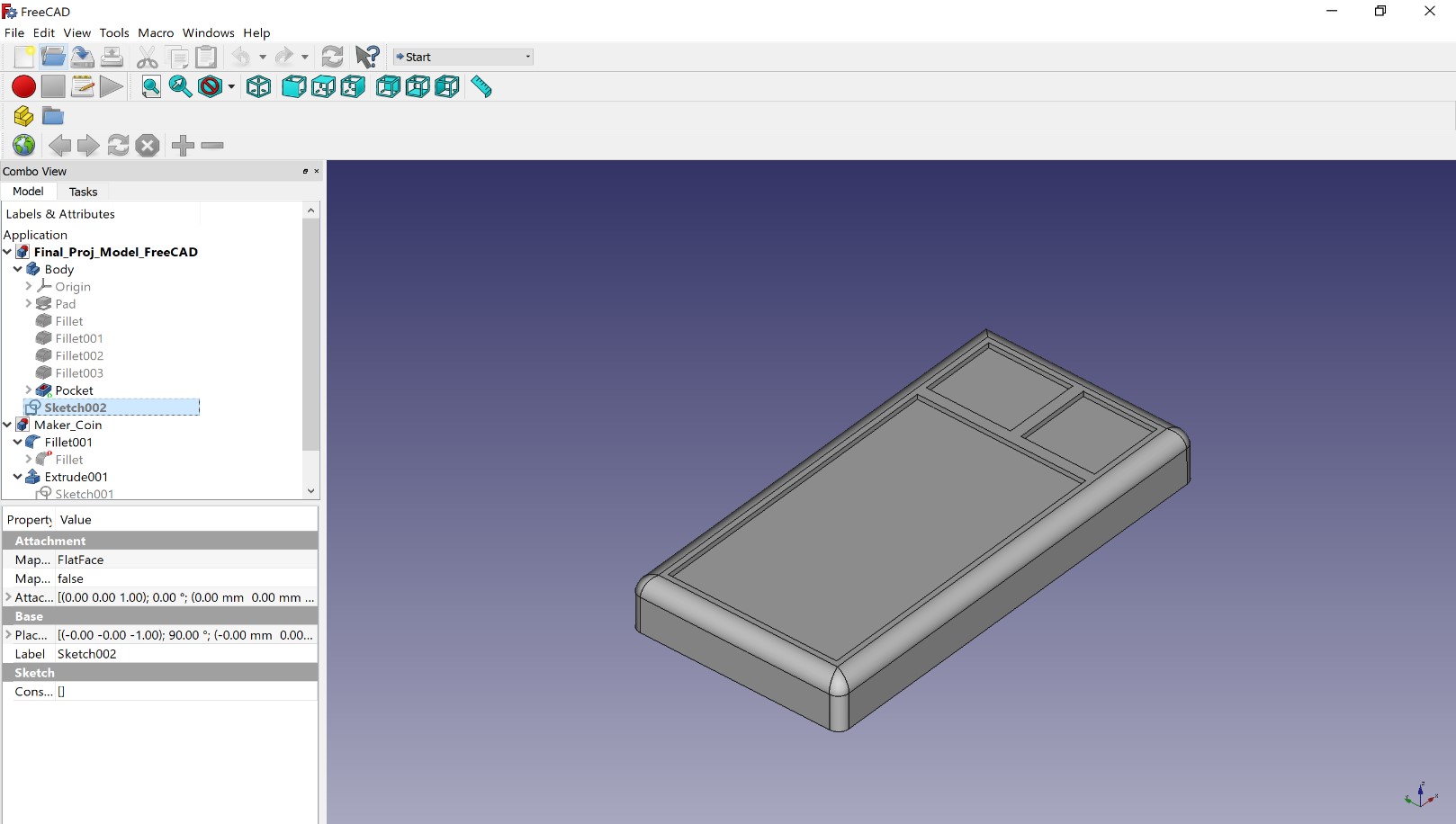Click the model tree scroll down arrow

pyautogui.click(x=311, y=491)
